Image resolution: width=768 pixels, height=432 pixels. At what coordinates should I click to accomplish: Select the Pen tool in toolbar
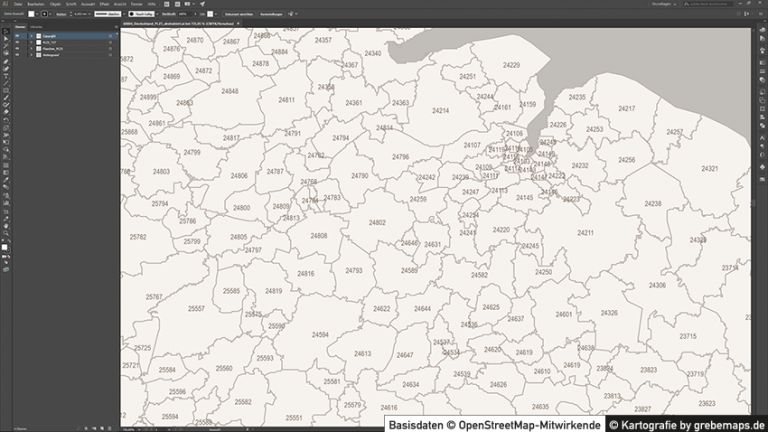point(5,61)
